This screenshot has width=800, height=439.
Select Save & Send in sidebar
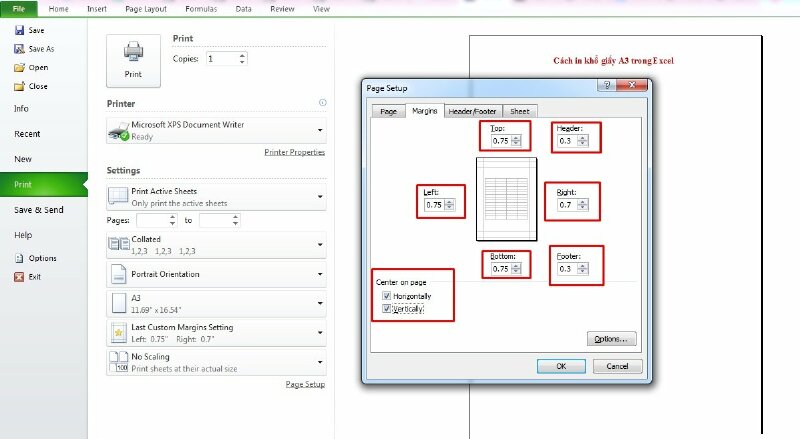point(39,210)
